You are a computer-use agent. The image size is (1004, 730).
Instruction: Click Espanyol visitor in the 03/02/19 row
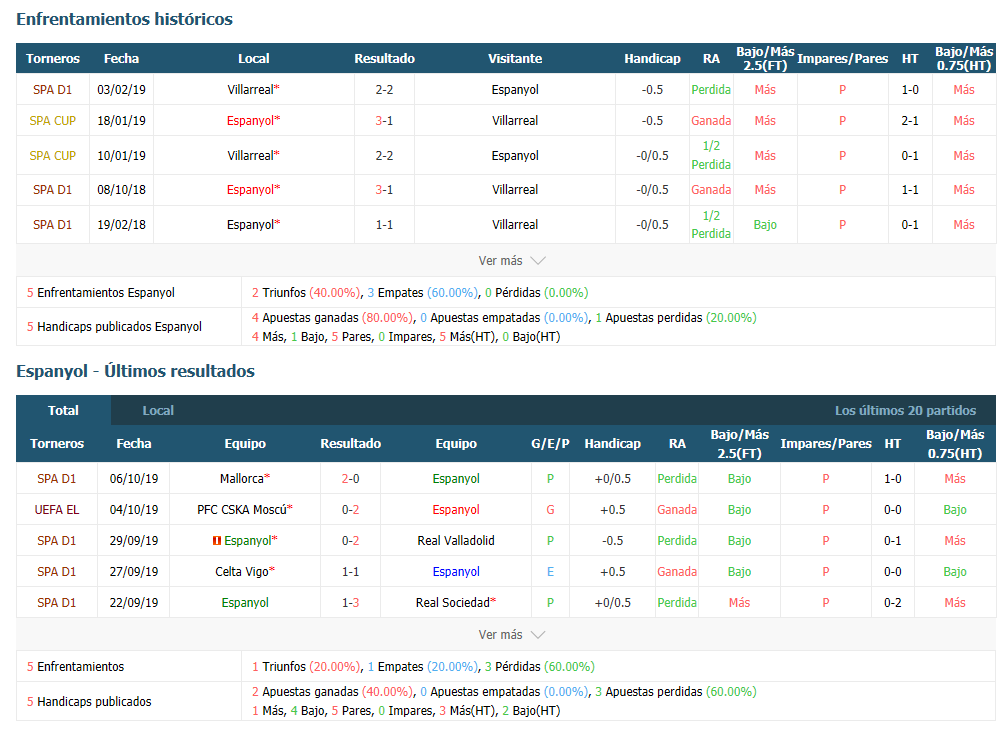[x=515, y=90]
